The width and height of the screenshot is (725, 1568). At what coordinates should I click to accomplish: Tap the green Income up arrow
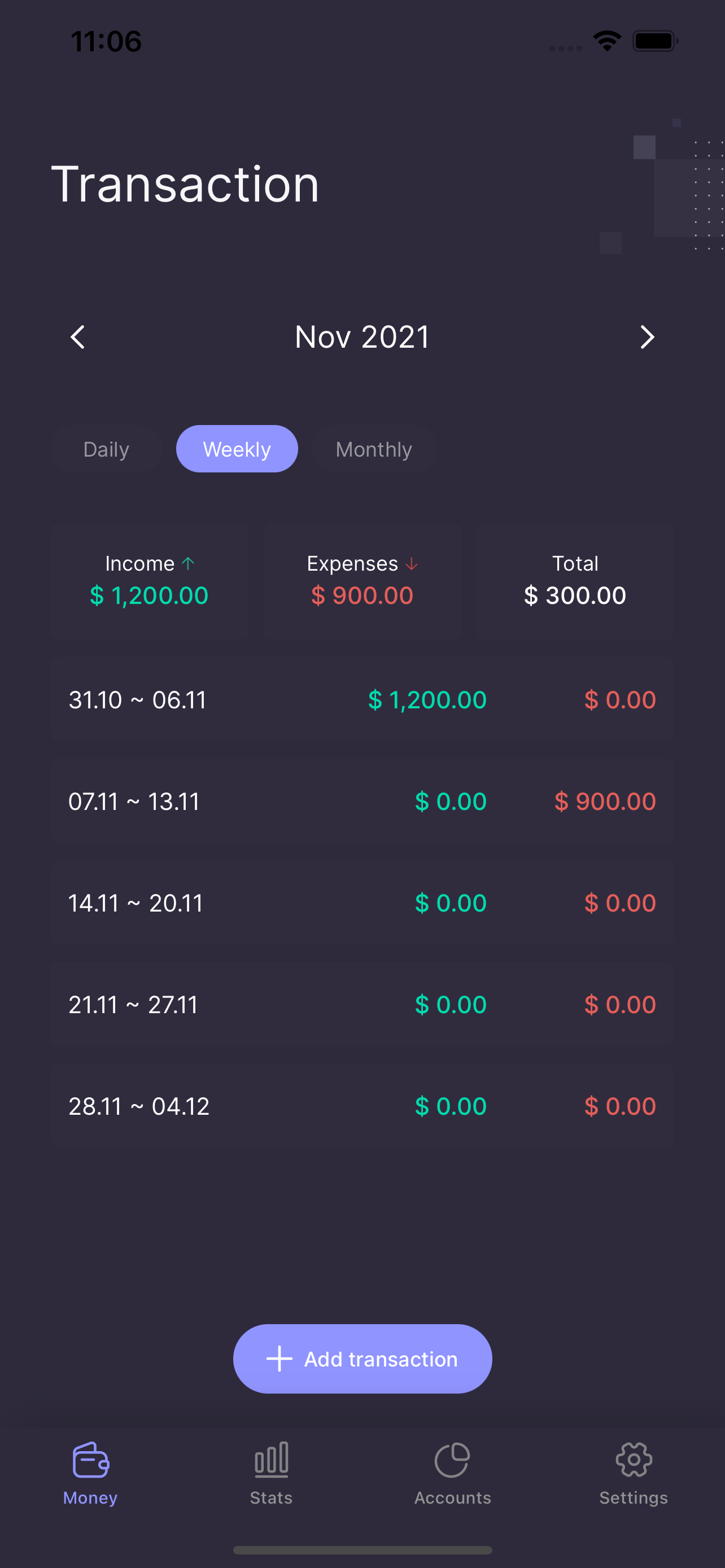click(x=188, y=564)
